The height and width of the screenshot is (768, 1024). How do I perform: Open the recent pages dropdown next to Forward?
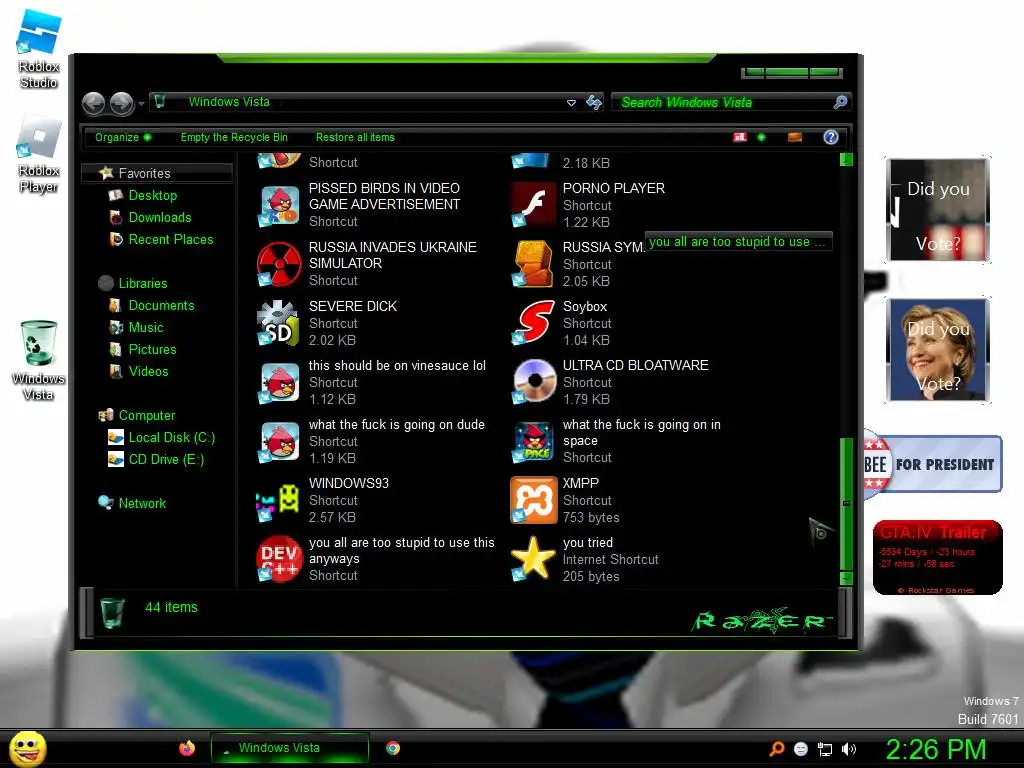pyautogui.click(x=141, y=103)
